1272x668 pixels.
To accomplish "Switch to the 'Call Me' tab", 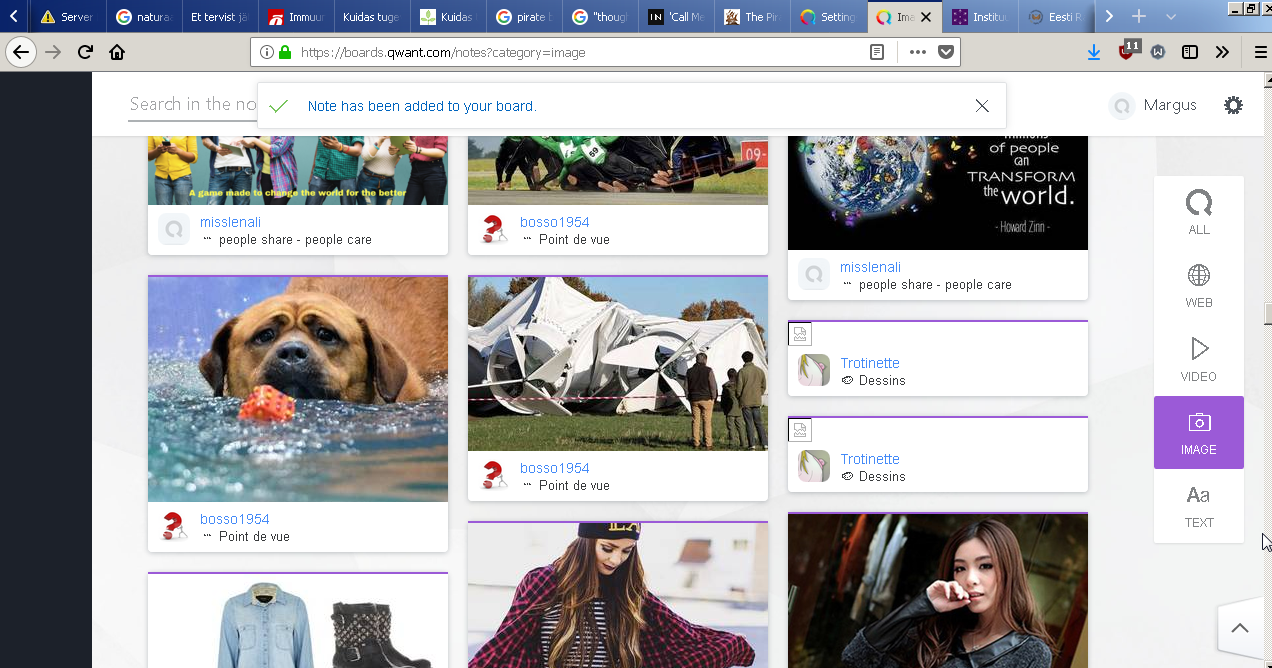I will pos(676,17).
